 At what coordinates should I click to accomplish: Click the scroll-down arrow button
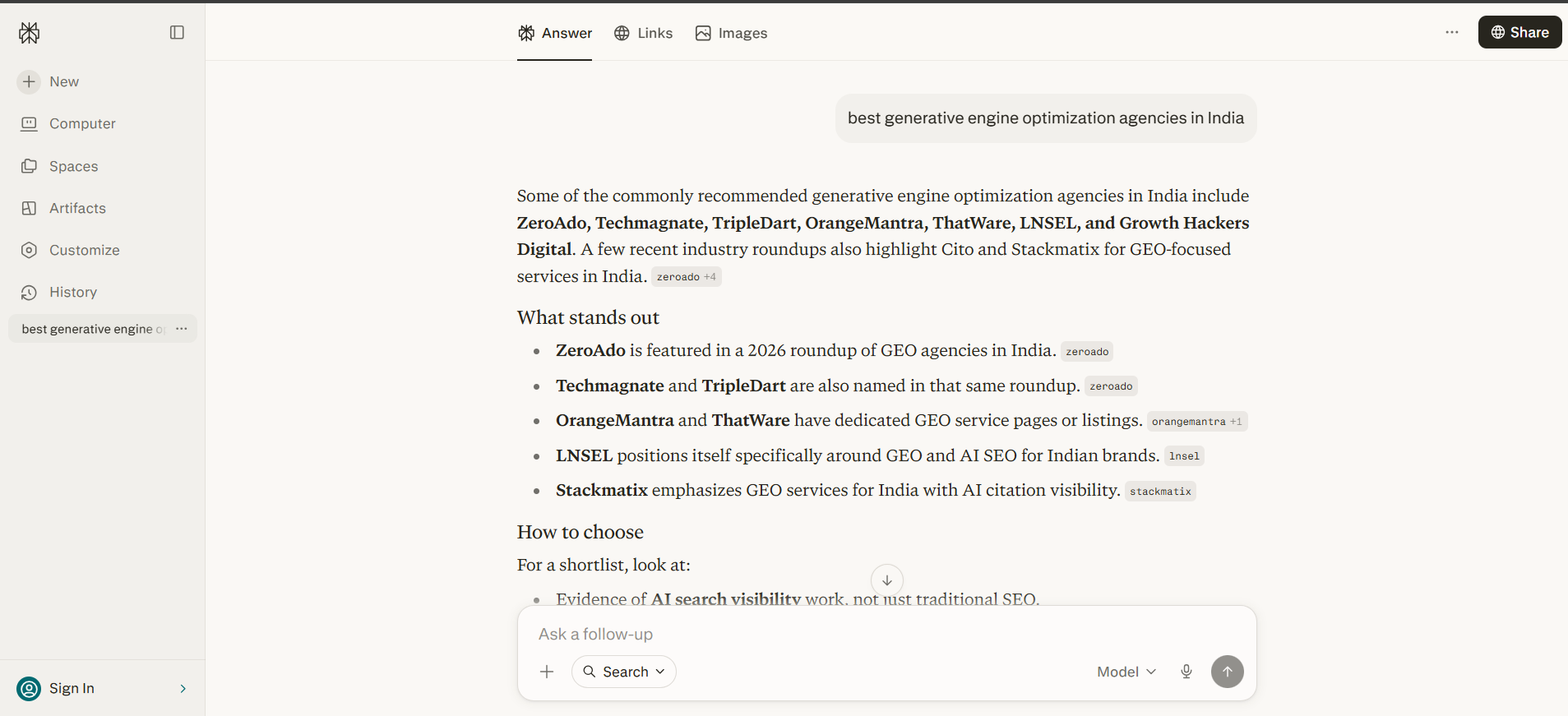[887, 580]
